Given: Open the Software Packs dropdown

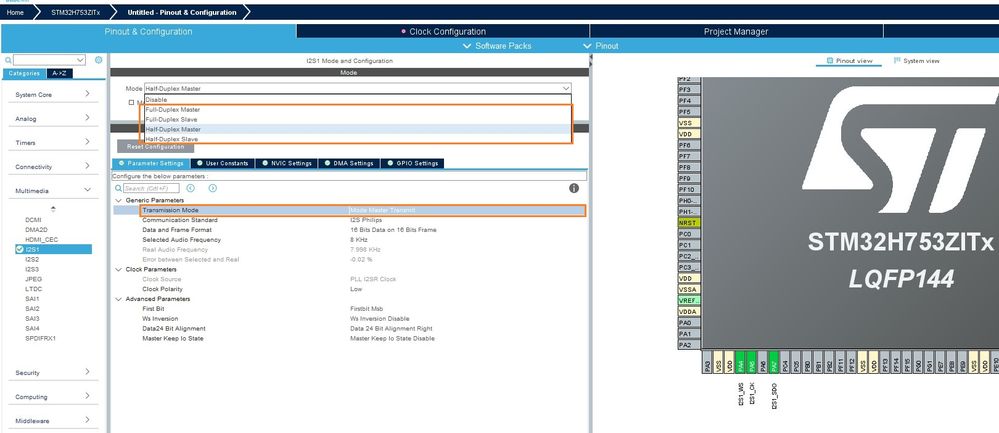Looking at the screenshot, I should click(x=497, y=46).
